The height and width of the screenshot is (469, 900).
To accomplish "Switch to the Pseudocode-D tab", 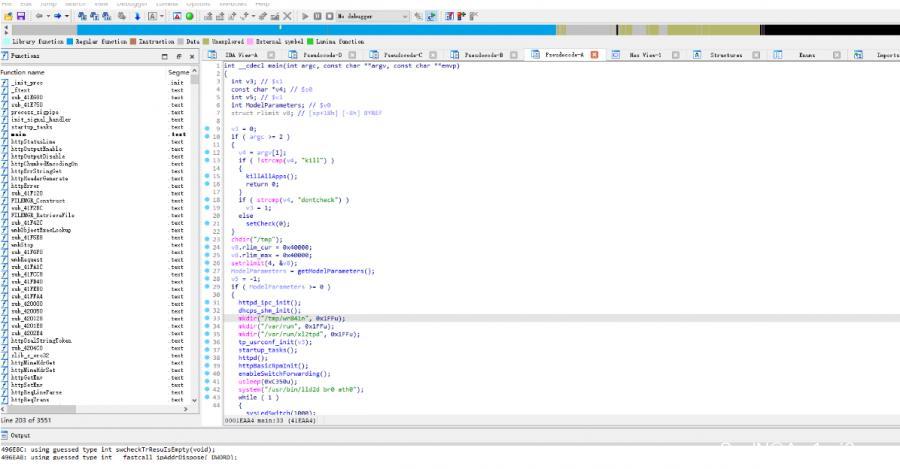I will click(321, 55).
